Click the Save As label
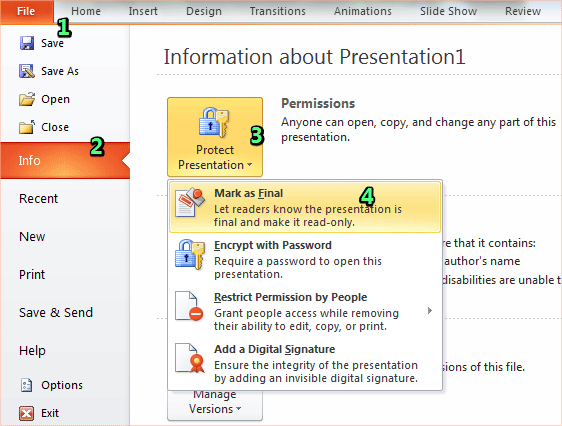Screen dimensions: 562x426 [x=60, y=71]
